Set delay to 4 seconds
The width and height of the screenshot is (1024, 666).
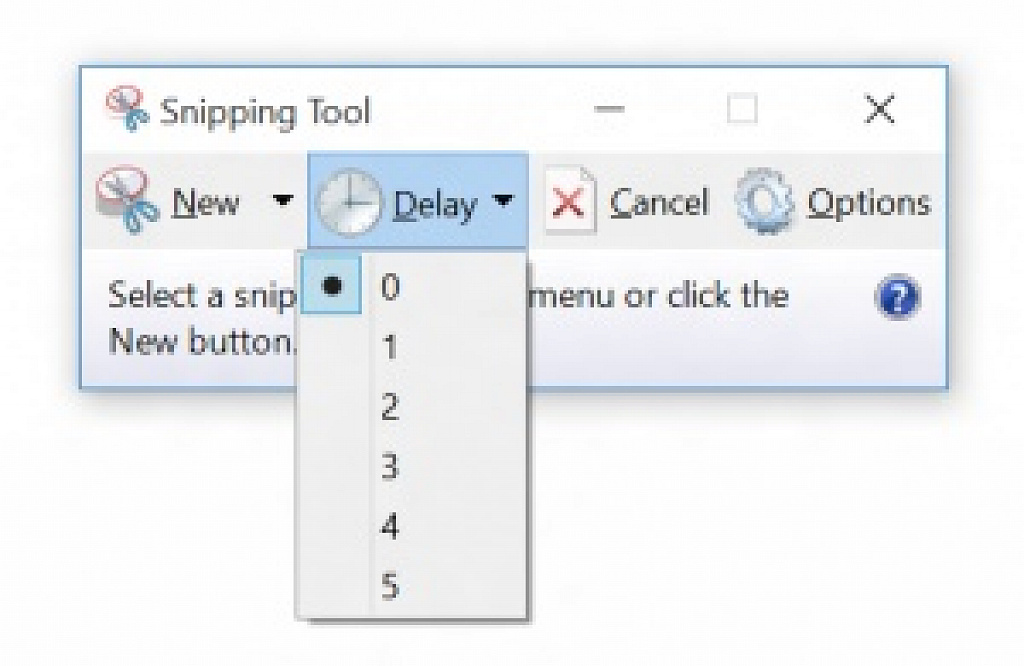413,526
